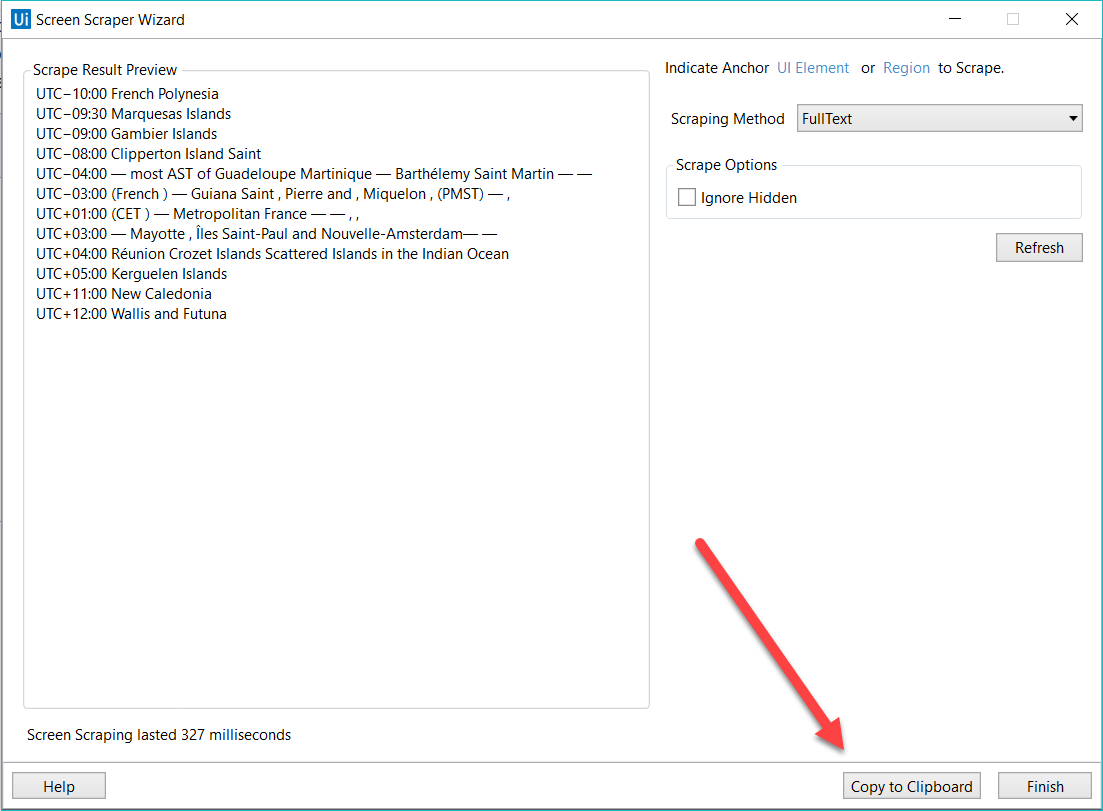Select the UTC+12:00 Wallis and Futuna line

(132, 314)
